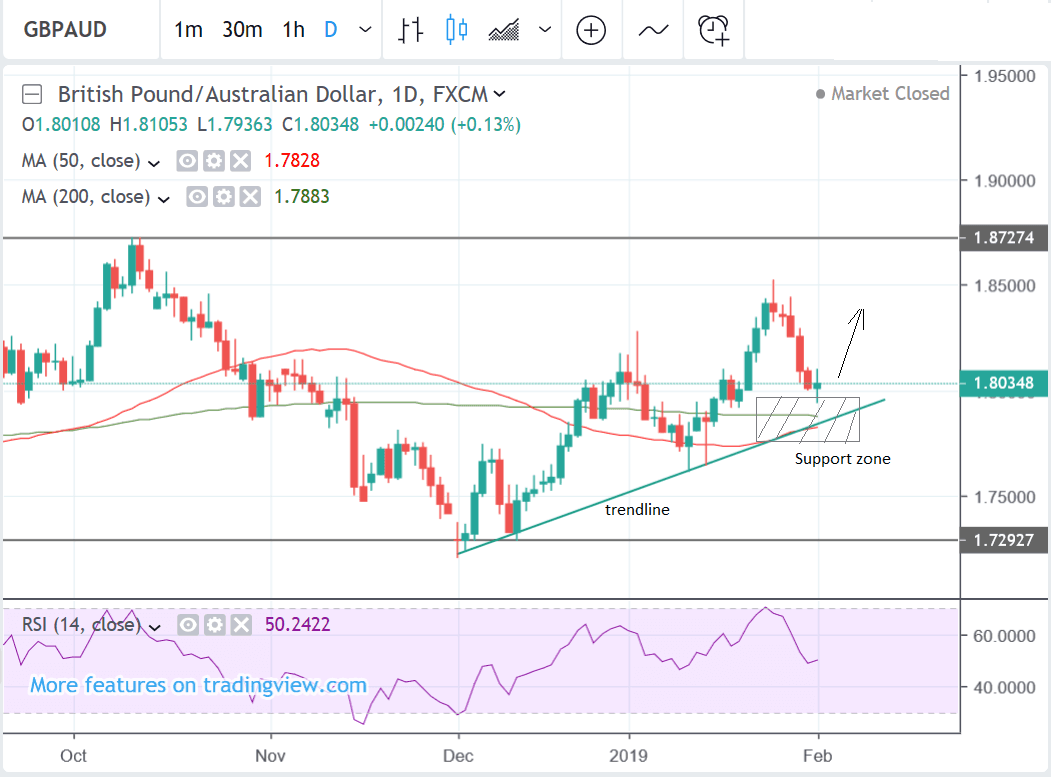1051x777 pixels.
Task: Hide the MA 200 indicator line
Action: 196,197
